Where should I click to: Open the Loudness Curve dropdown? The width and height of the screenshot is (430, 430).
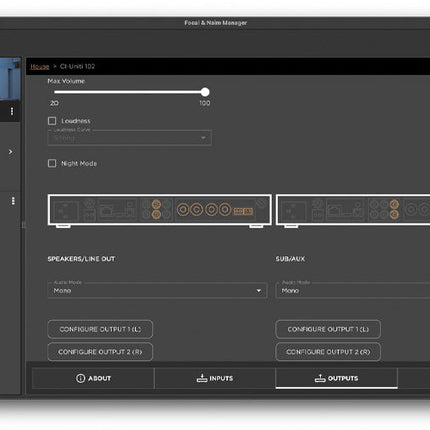130,138
